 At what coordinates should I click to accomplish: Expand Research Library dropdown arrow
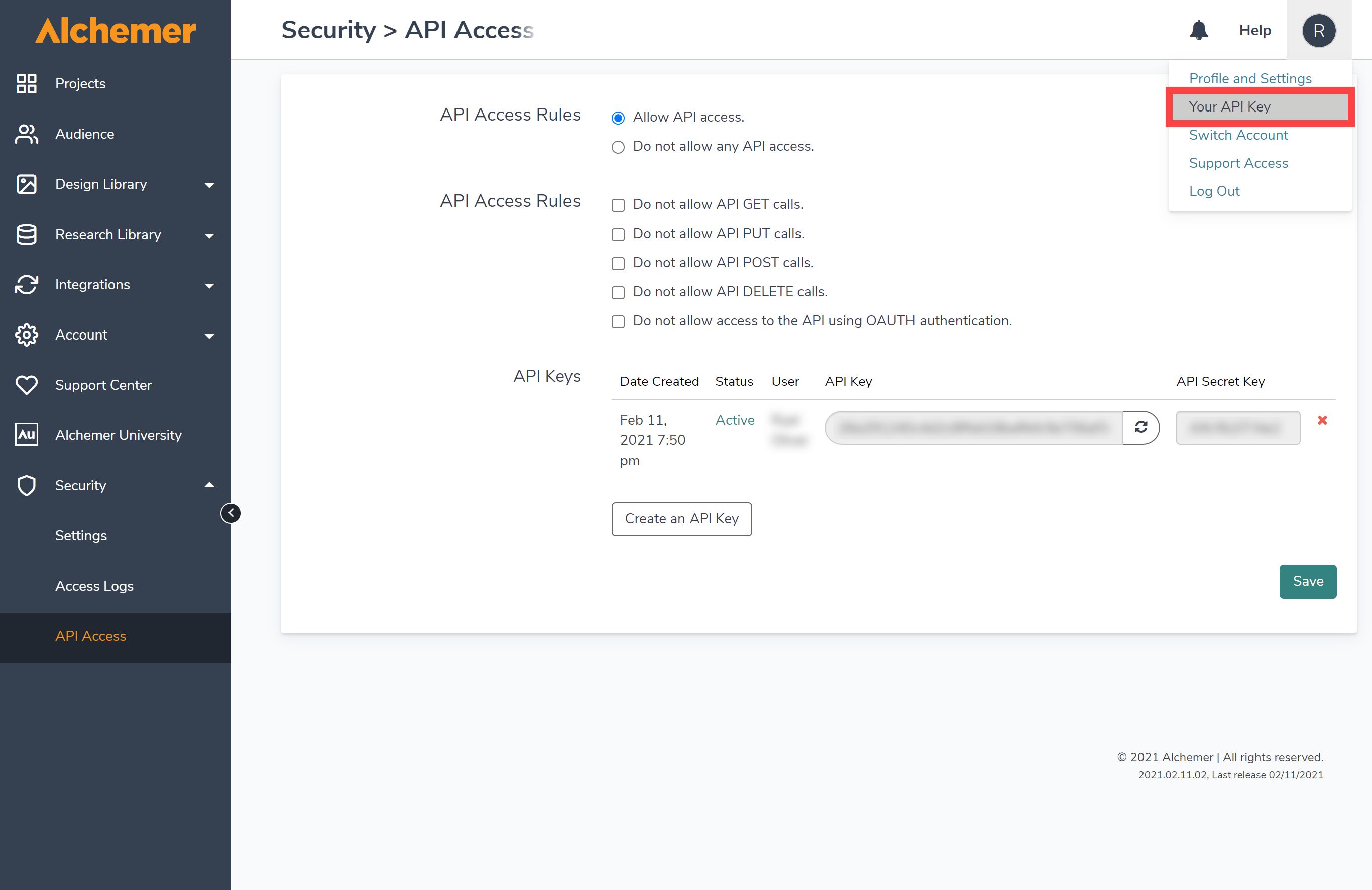(209, 235)
